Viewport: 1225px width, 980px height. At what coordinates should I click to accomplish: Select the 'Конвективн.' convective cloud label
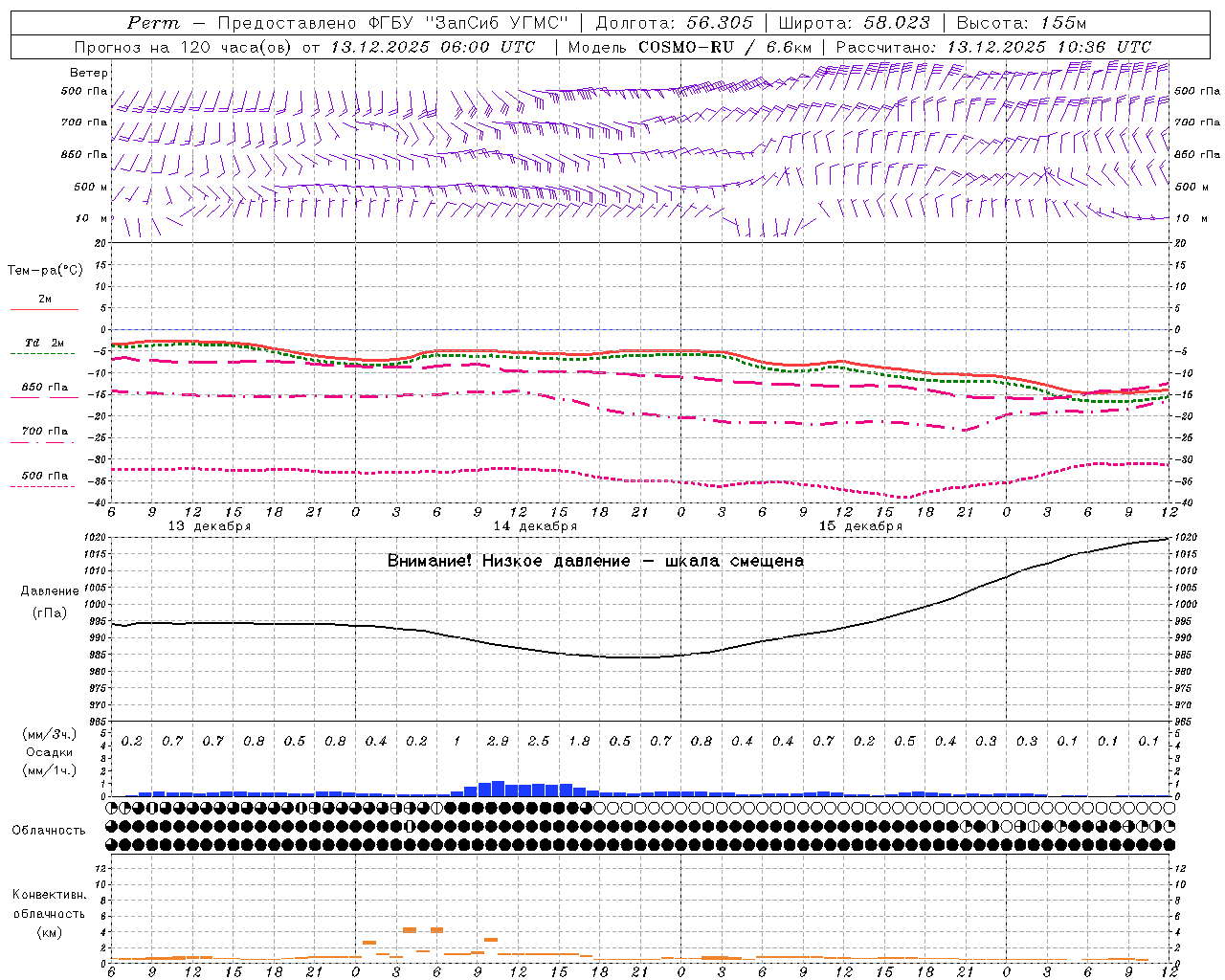(x=49, y=895)
